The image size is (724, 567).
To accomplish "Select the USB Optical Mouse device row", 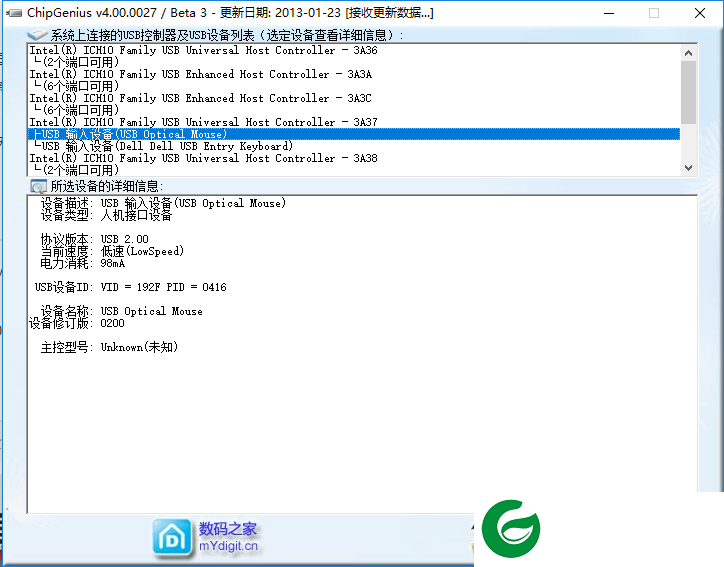I will coord(354,134).
